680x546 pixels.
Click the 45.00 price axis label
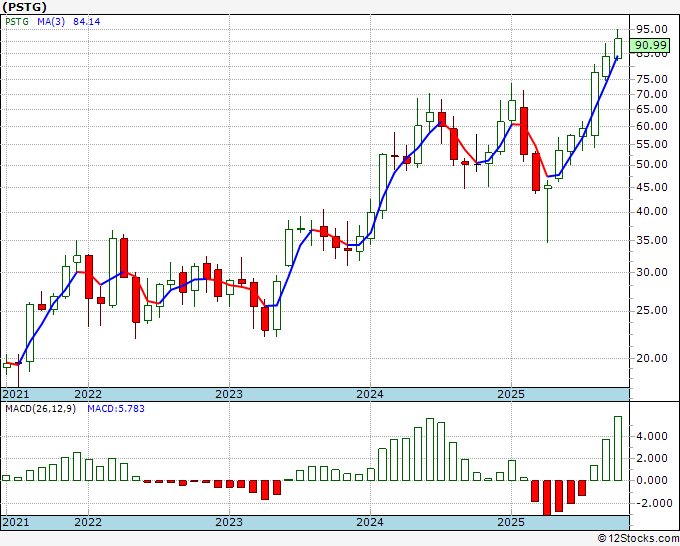pyautogui.click(x=651, y=187)
